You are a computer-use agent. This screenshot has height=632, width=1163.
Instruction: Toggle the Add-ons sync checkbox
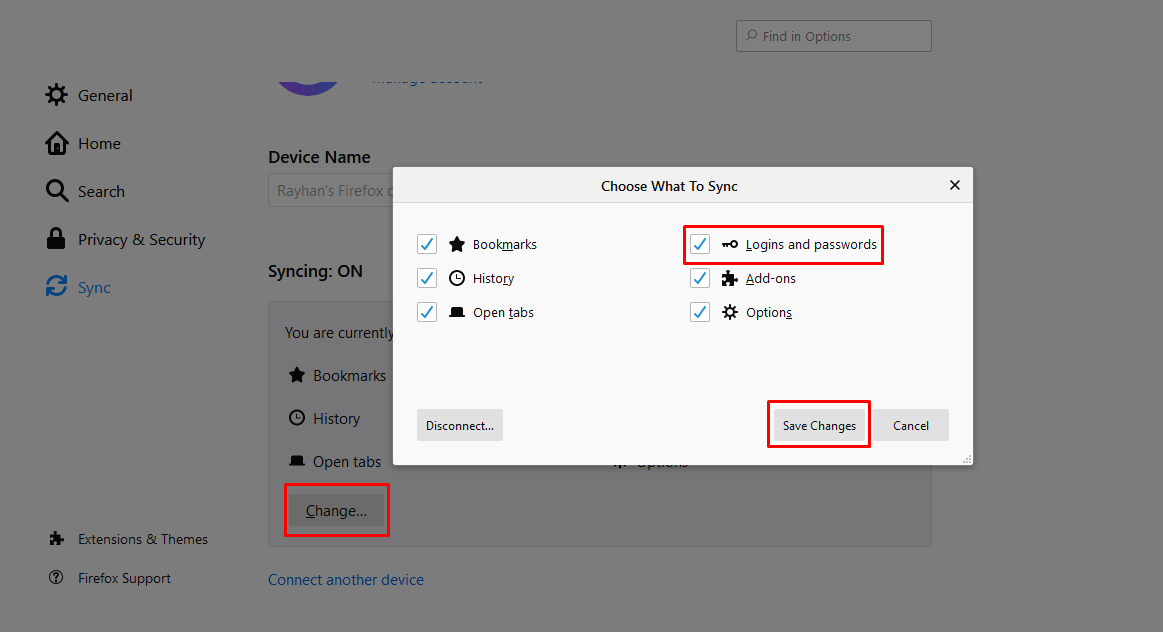tap(700, 278)
